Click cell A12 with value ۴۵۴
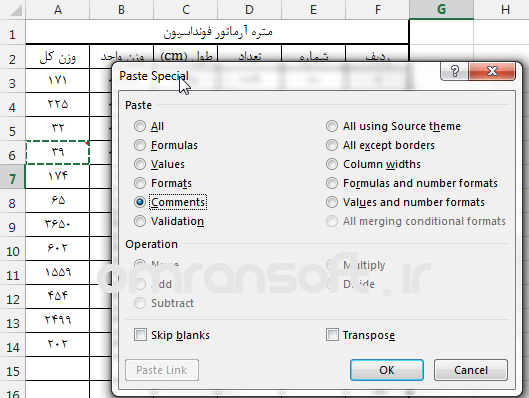This screenshot has height=398, width=529. click(x=58, y=296)
